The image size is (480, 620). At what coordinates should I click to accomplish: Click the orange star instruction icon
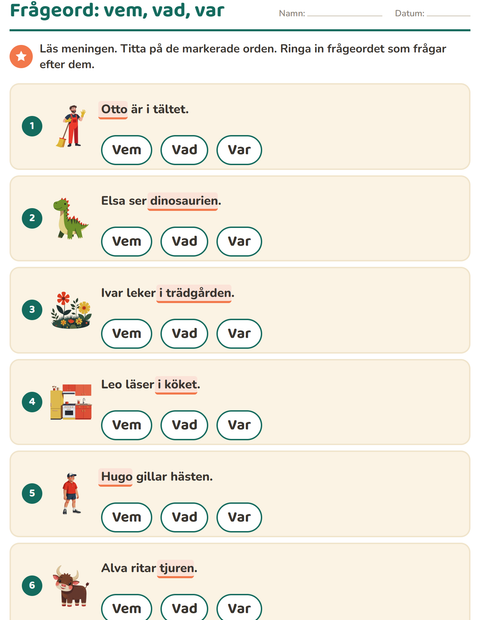(21, 57)
